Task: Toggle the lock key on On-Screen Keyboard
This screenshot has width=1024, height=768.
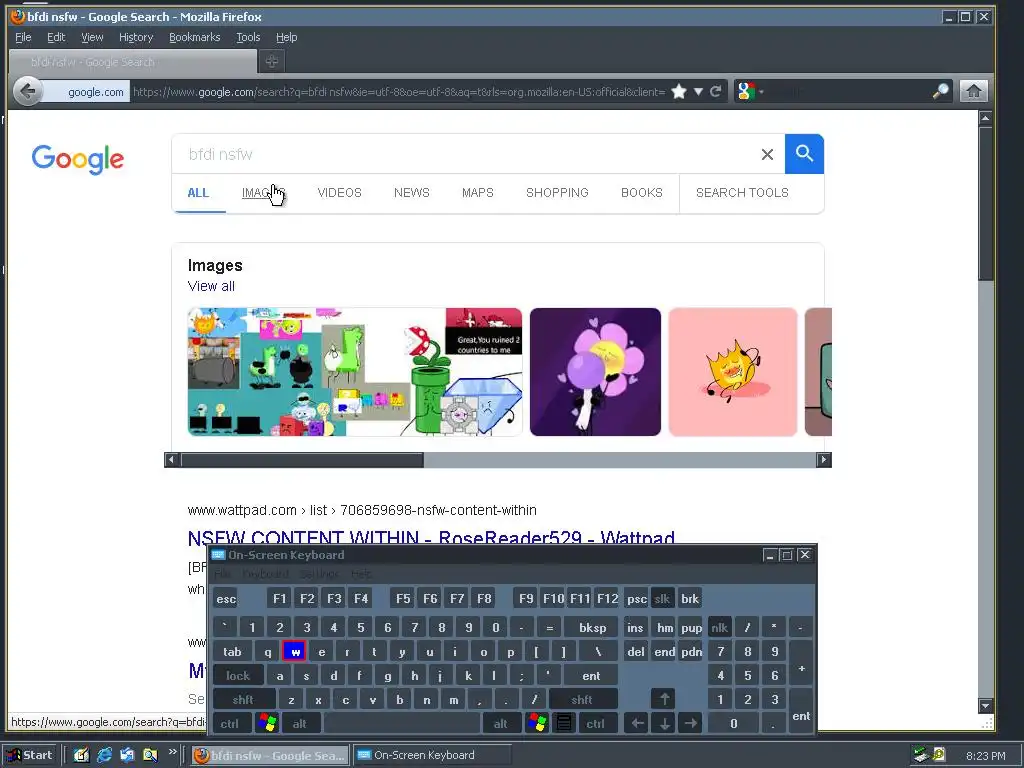Action: click(238, 675)
